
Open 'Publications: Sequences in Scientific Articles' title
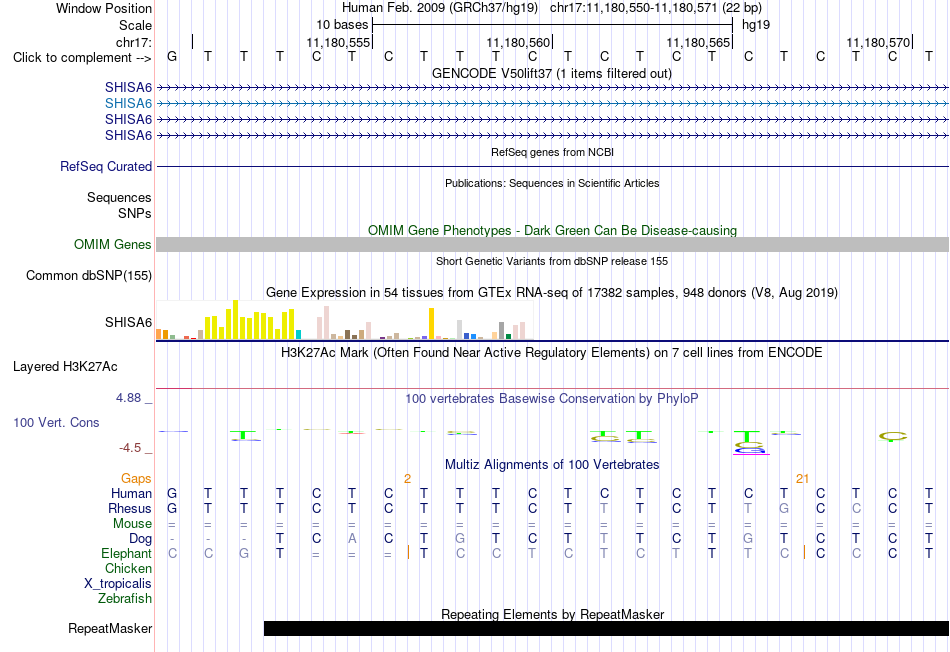click(x=552, y=183)
